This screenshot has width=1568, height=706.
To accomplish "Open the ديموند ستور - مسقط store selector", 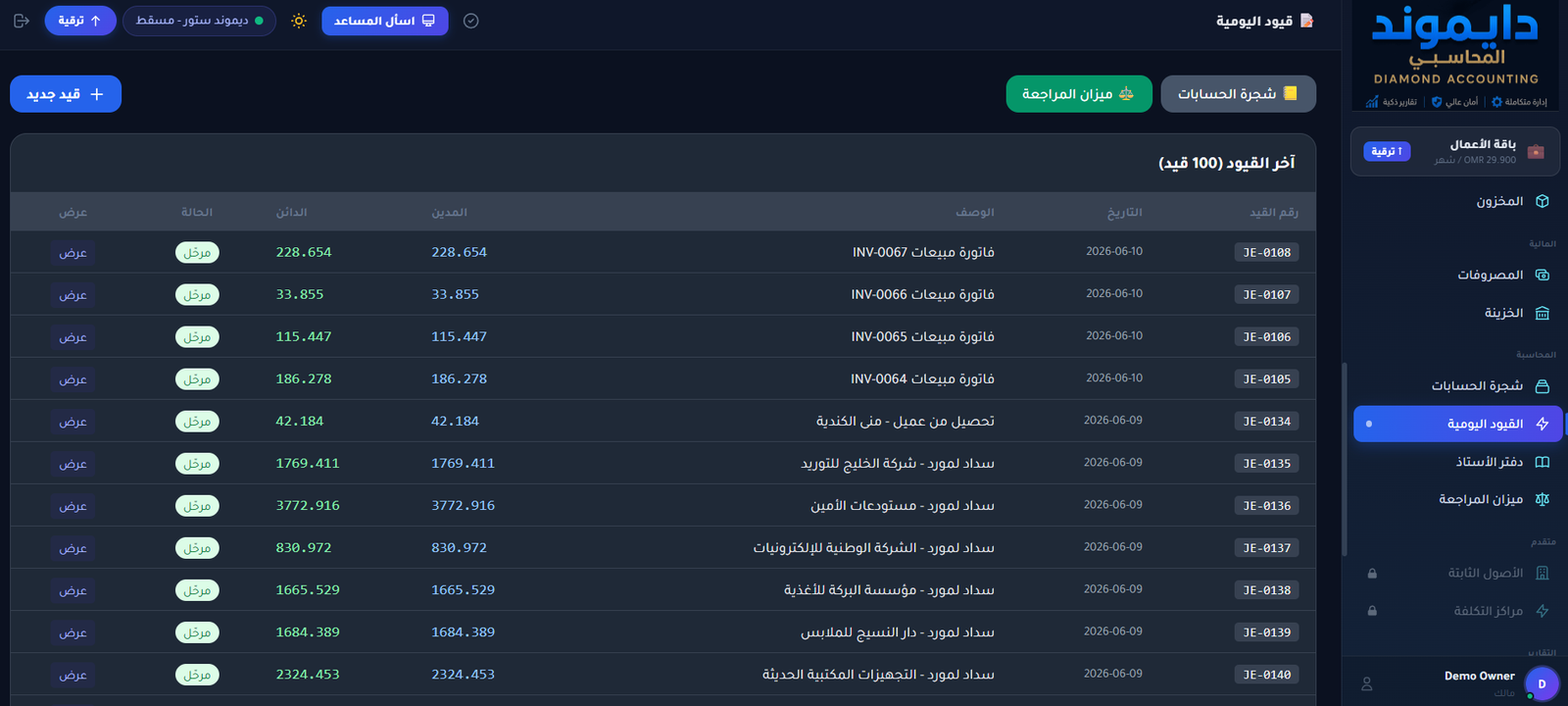I will [x=199, y=21].
